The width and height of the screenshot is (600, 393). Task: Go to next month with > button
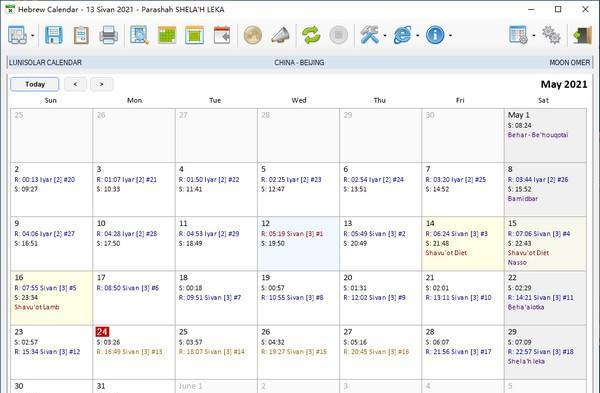[101, 84]
